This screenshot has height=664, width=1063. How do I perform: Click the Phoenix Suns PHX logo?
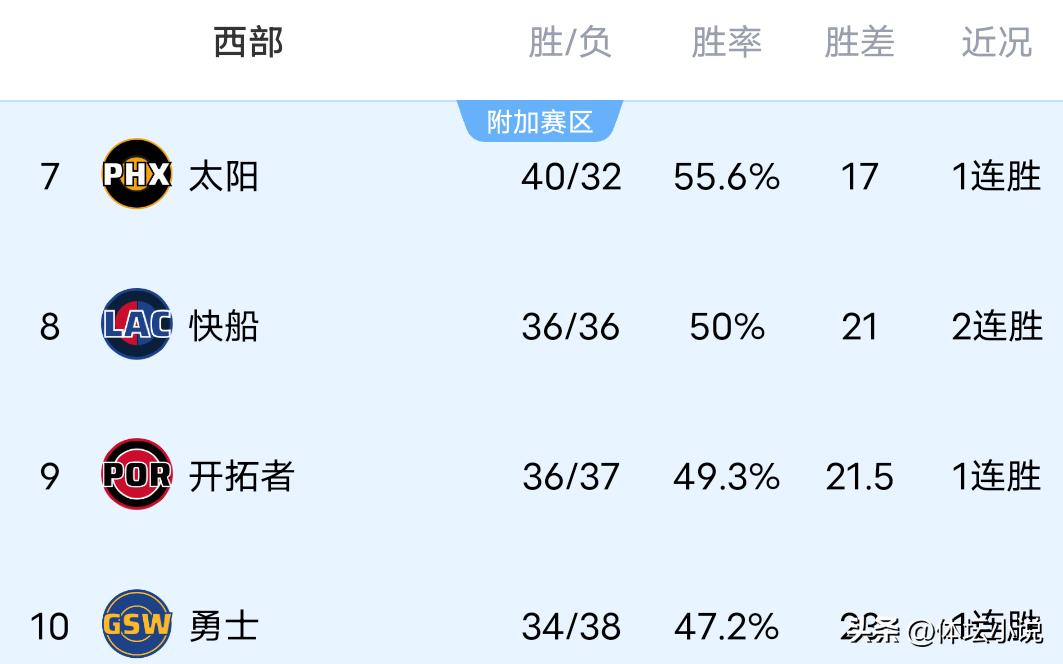pyautogui.click(x=137, y=174)
